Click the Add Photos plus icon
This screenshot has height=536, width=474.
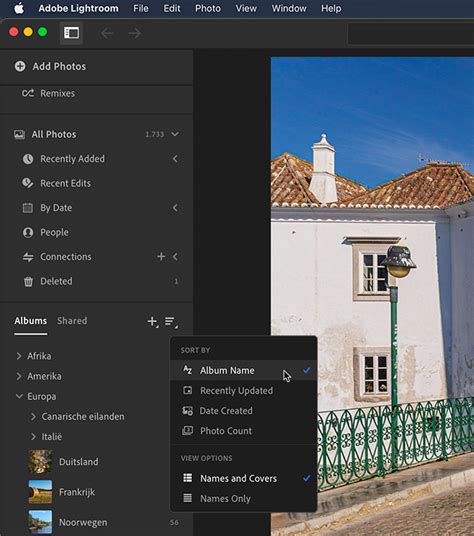[20, 66]
